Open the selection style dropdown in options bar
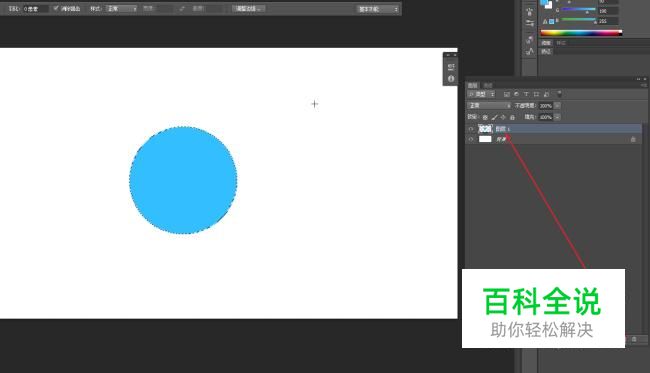Screen dimensions: 650x373 point(121,8)
